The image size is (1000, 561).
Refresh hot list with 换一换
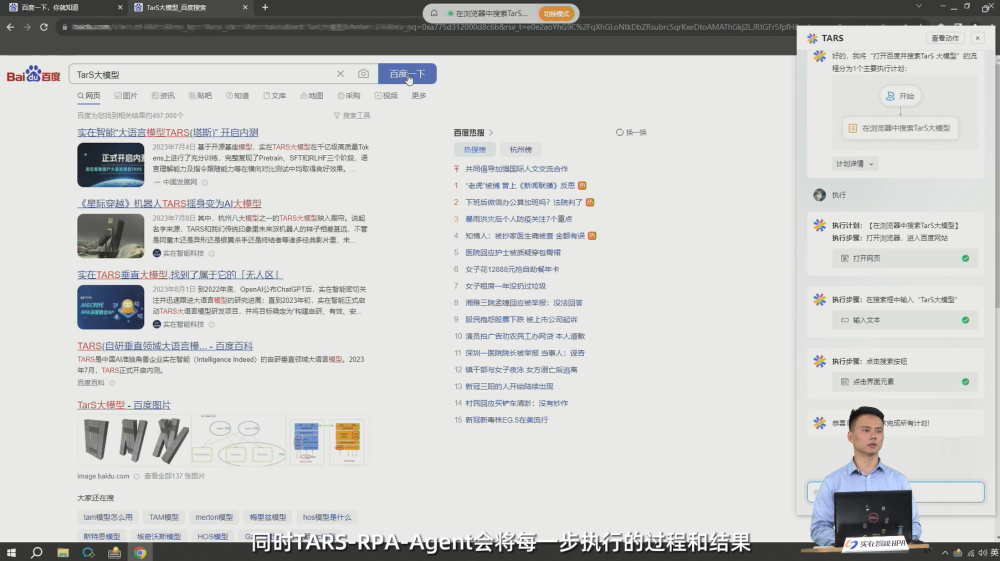point(631,133)
